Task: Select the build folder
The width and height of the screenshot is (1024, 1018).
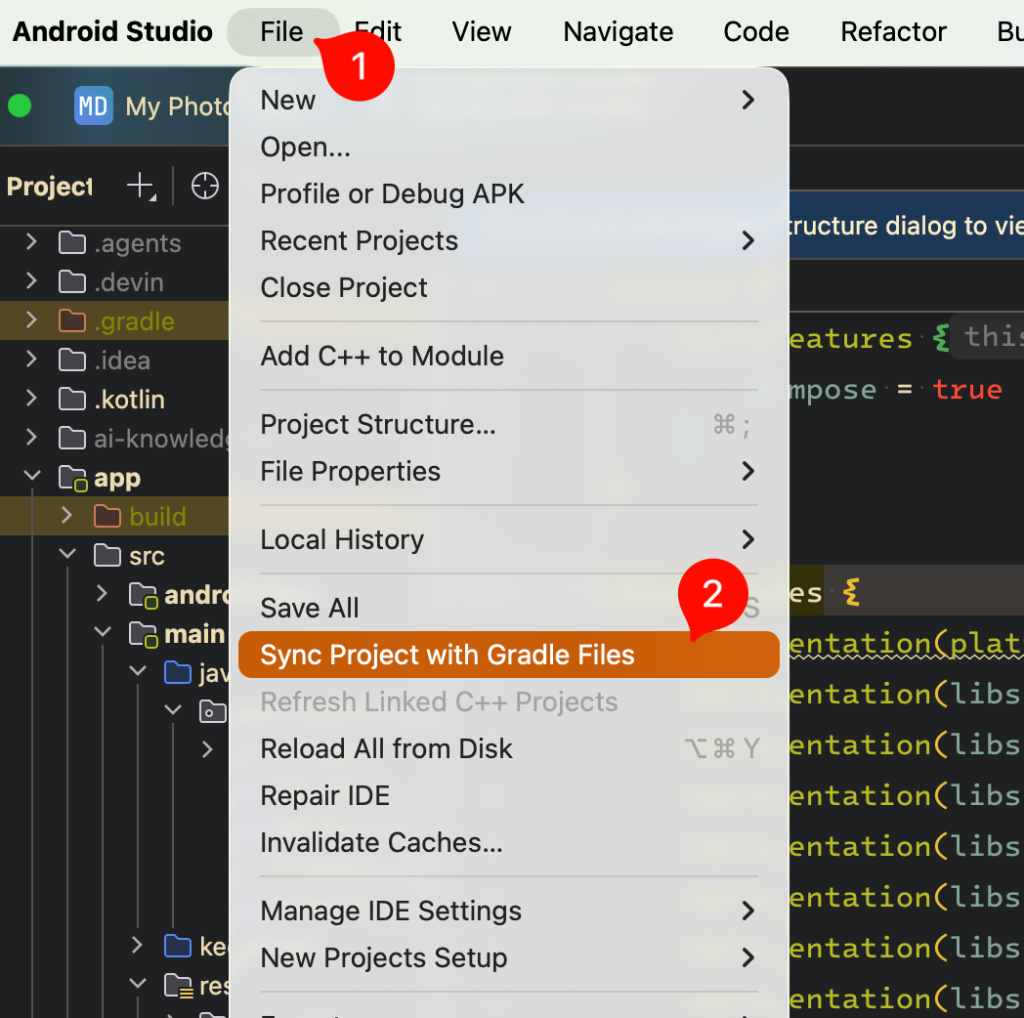Action: [114, 517]
